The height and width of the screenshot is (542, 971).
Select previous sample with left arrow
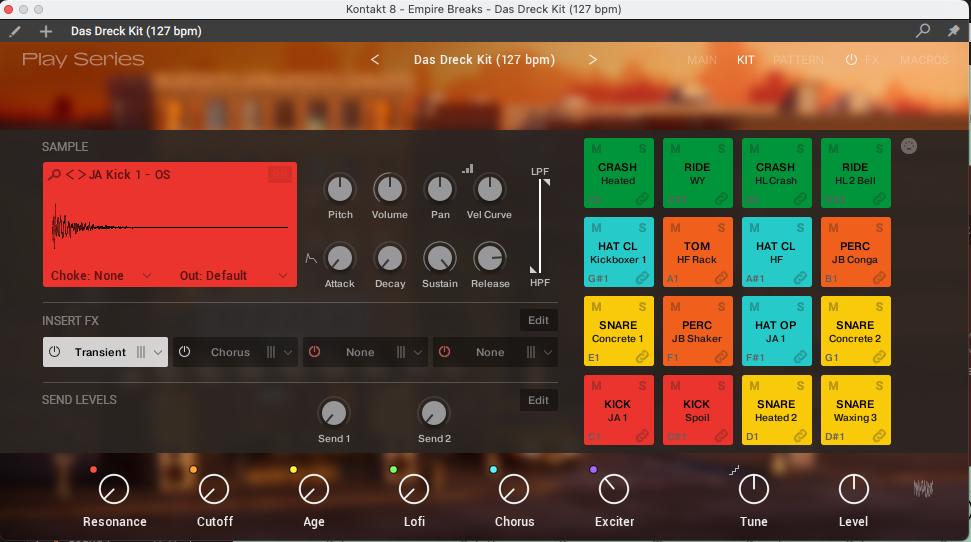click(x=70, y=175)
